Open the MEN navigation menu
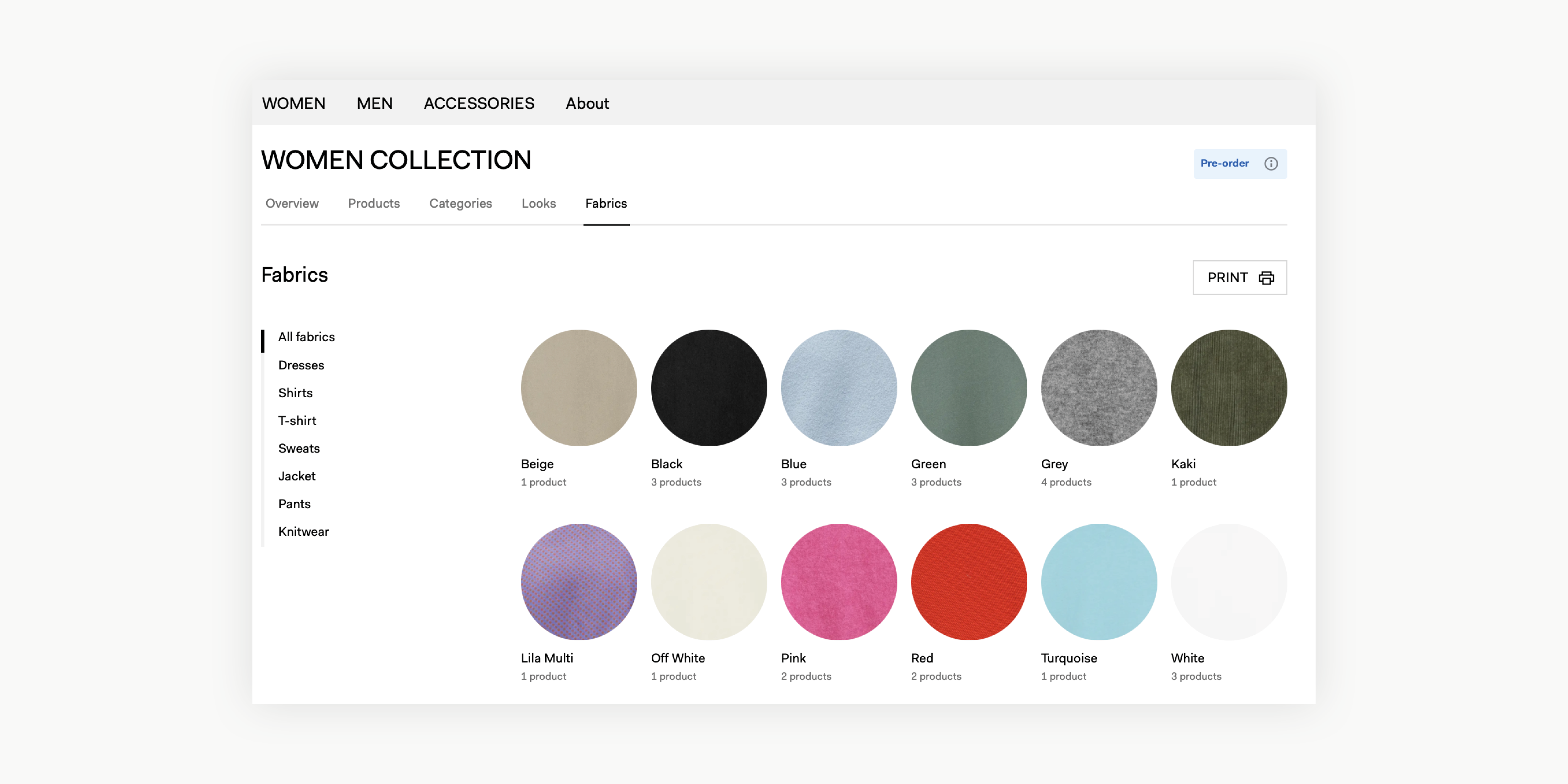The height and width of the screenshot is (784, 1568). click(374, 103)
